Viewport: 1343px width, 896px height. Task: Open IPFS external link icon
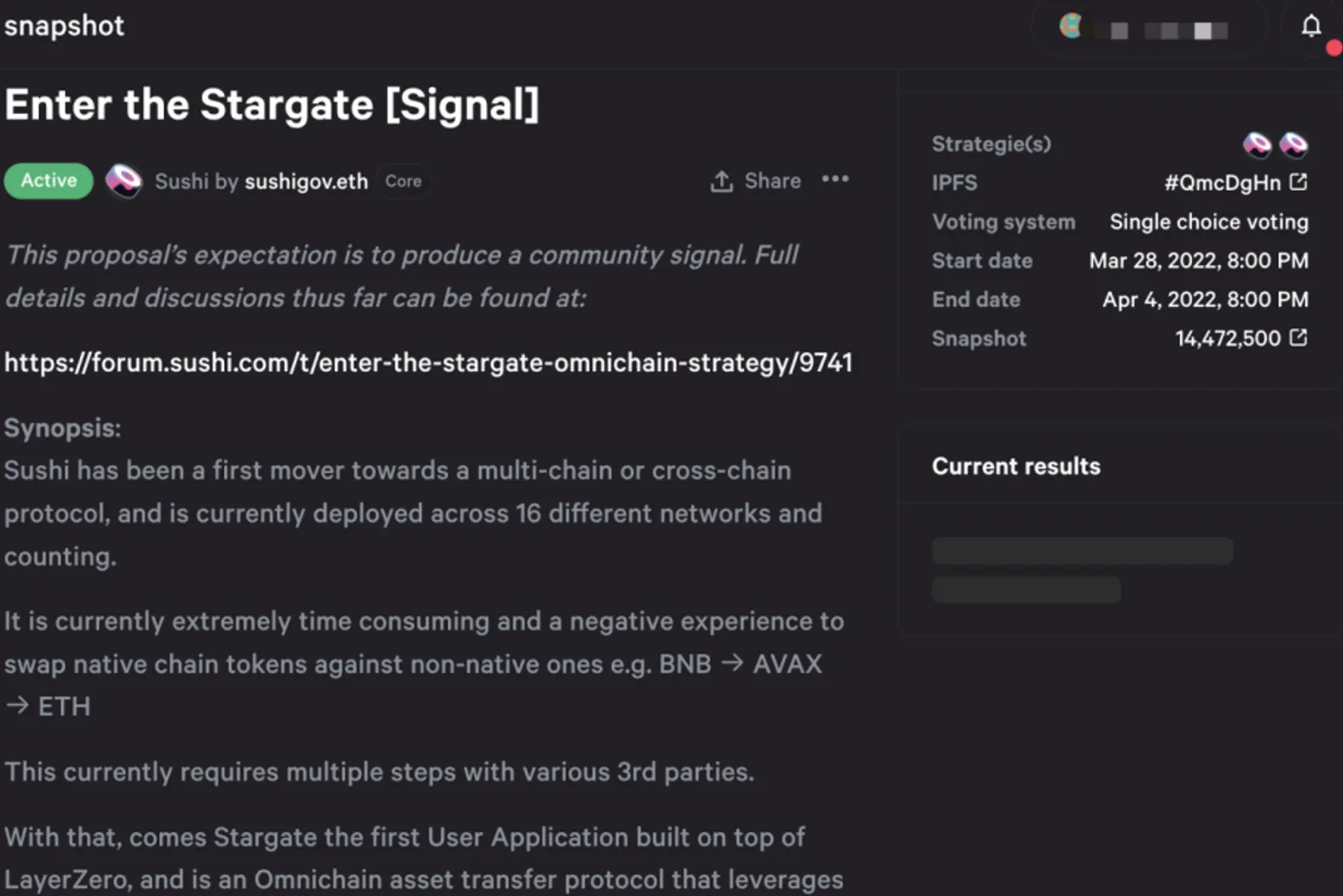(1299, 182)
